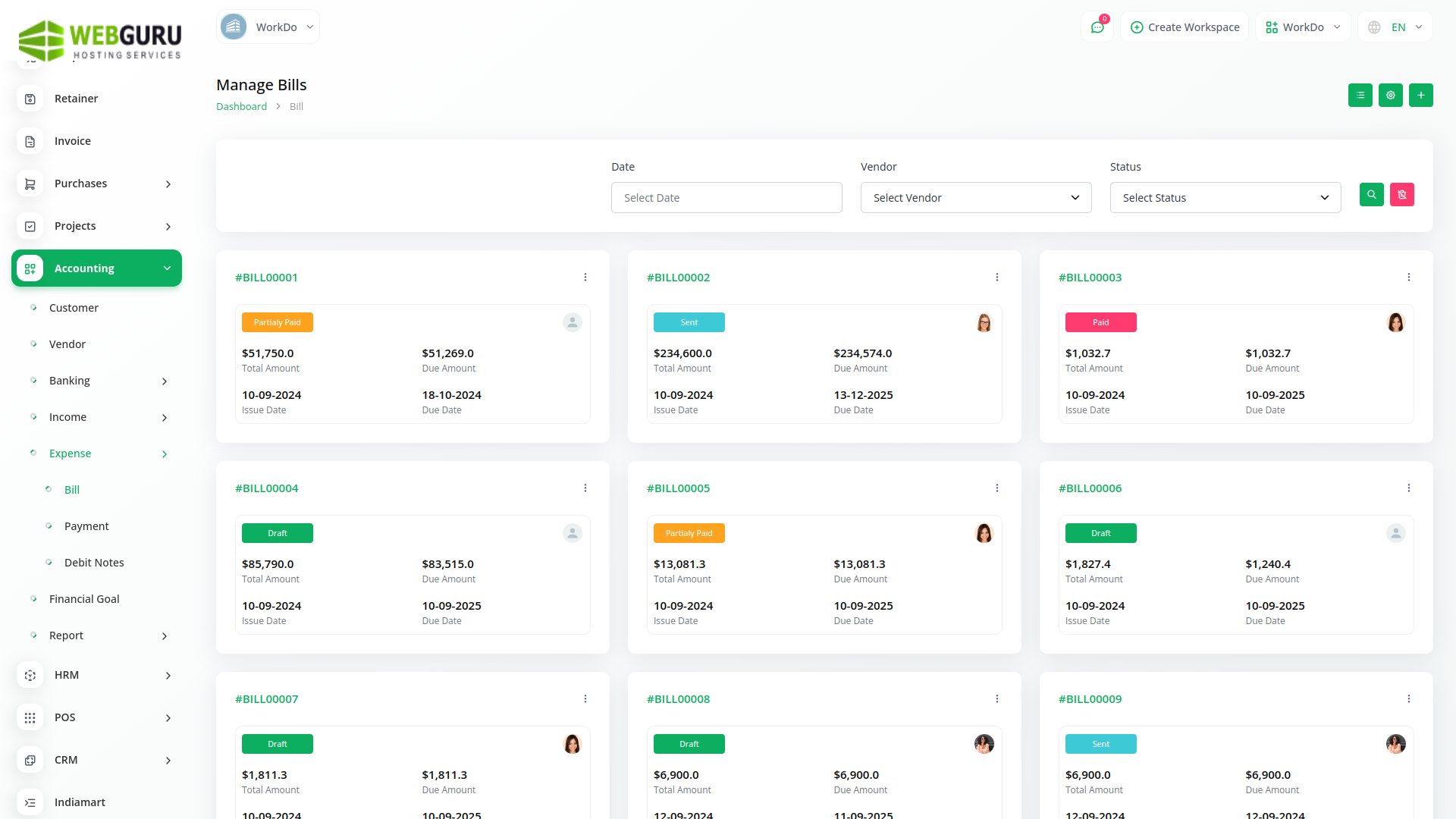
Task: Collapse the Accounting menu
Action: [167, 268]
